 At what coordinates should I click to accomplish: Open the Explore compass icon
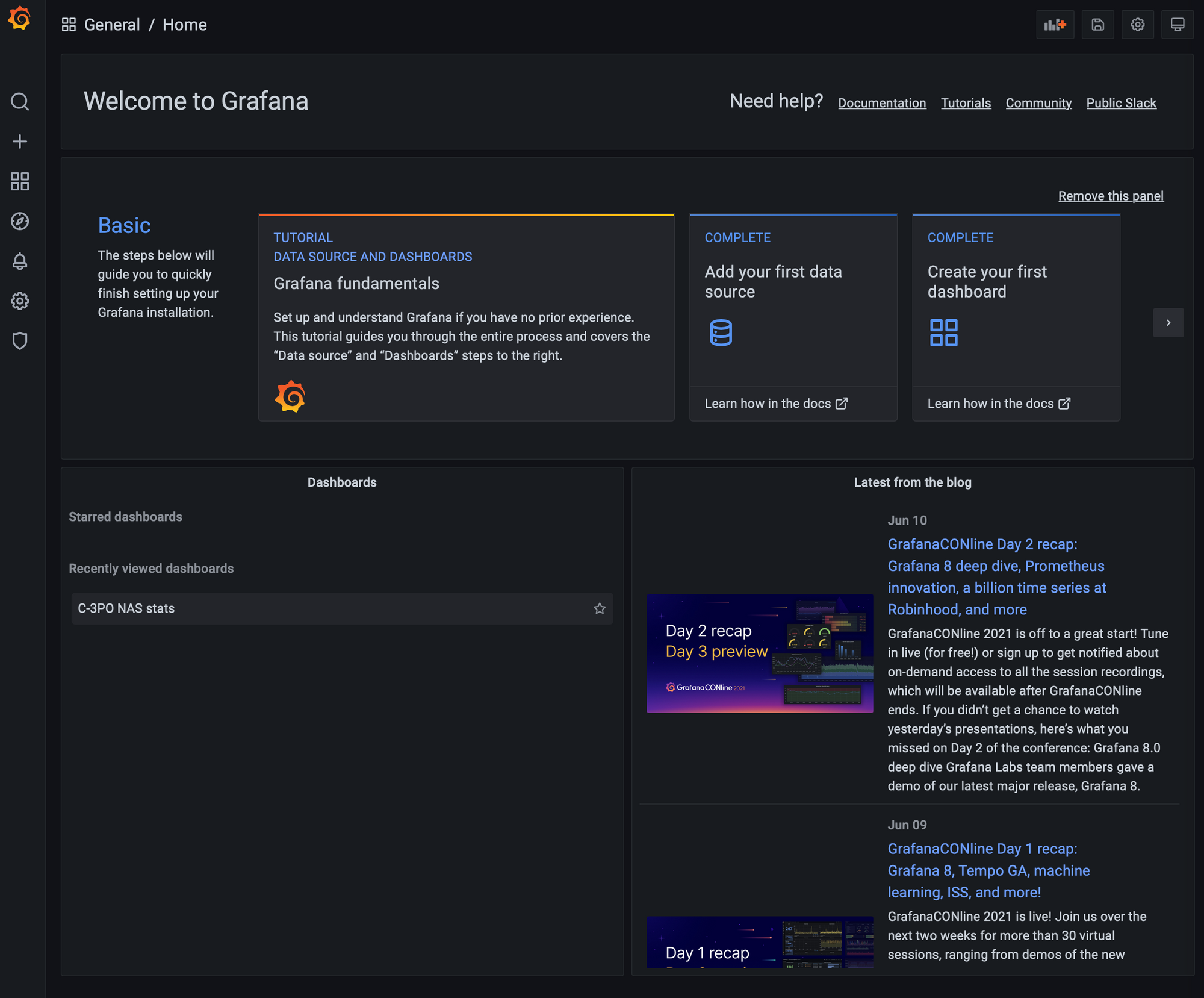tap(20, 221)
